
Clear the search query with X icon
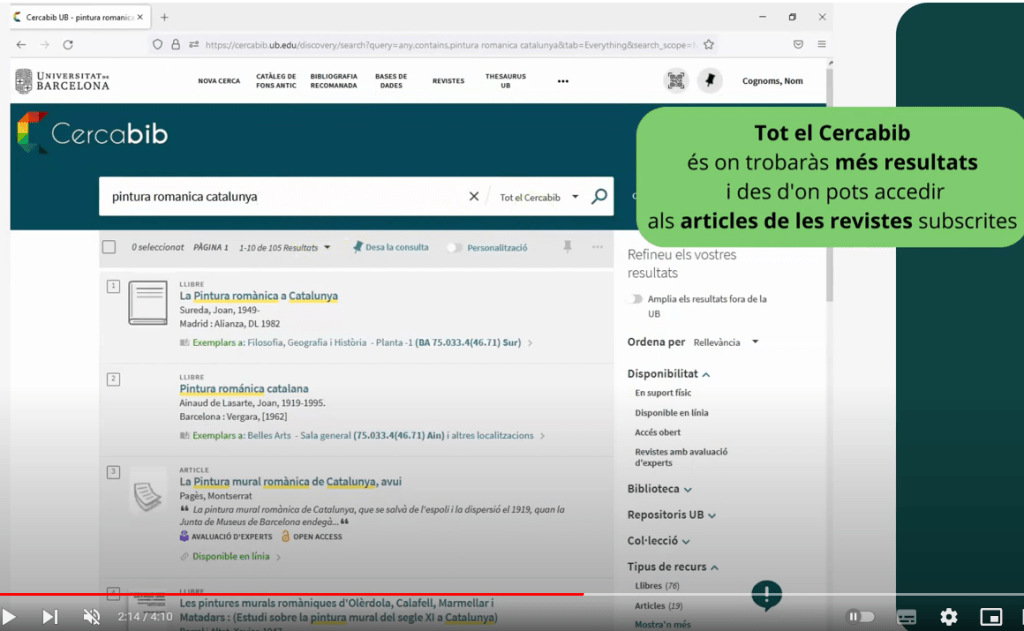474,197
